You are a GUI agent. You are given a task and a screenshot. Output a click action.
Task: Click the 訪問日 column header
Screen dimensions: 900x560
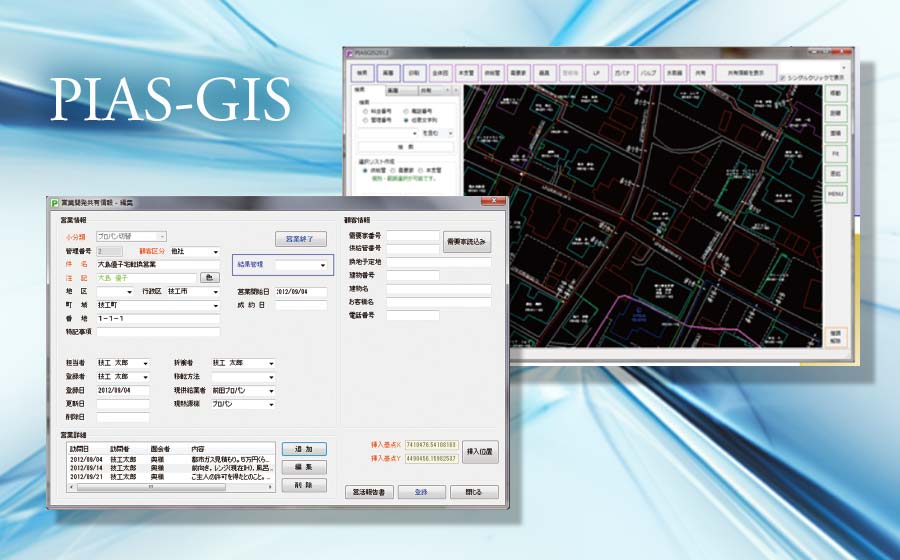[x=87, y=449]
